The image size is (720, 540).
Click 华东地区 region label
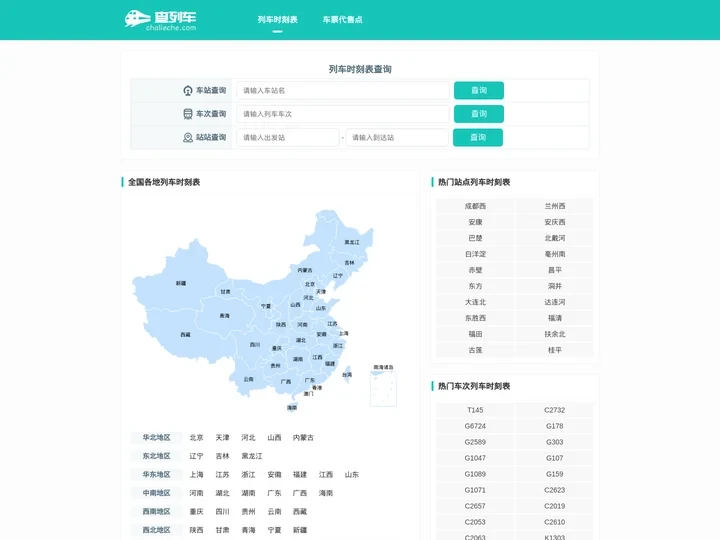tap(157, 474)
